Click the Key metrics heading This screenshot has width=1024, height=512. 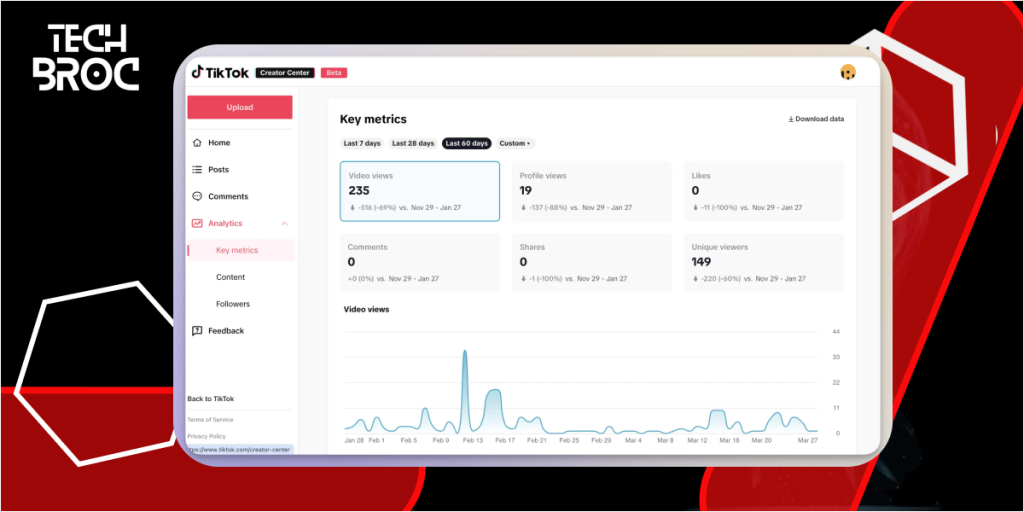coord(373,119)
